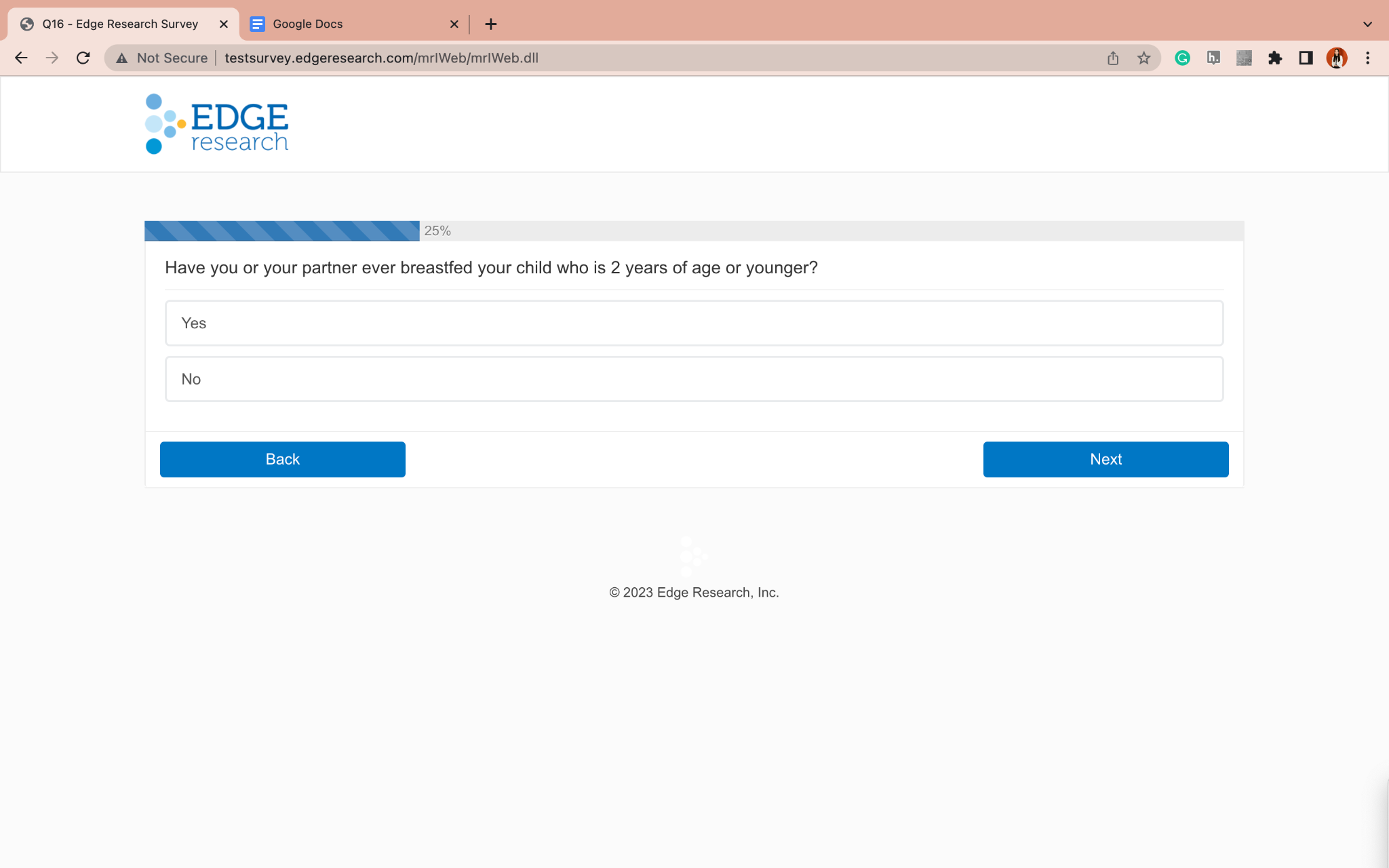Click the 25% progress bar
The width and height of the screenshot is (1389, 868).
(x=282, y=231)
